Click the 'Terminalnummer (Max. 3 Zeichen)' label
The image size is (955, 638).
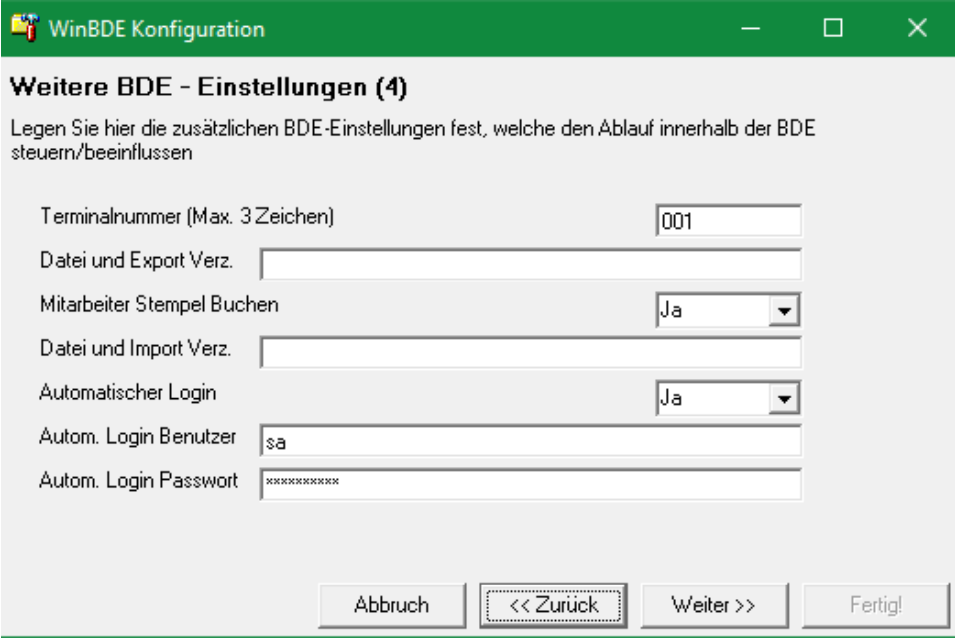click(186, 216)
